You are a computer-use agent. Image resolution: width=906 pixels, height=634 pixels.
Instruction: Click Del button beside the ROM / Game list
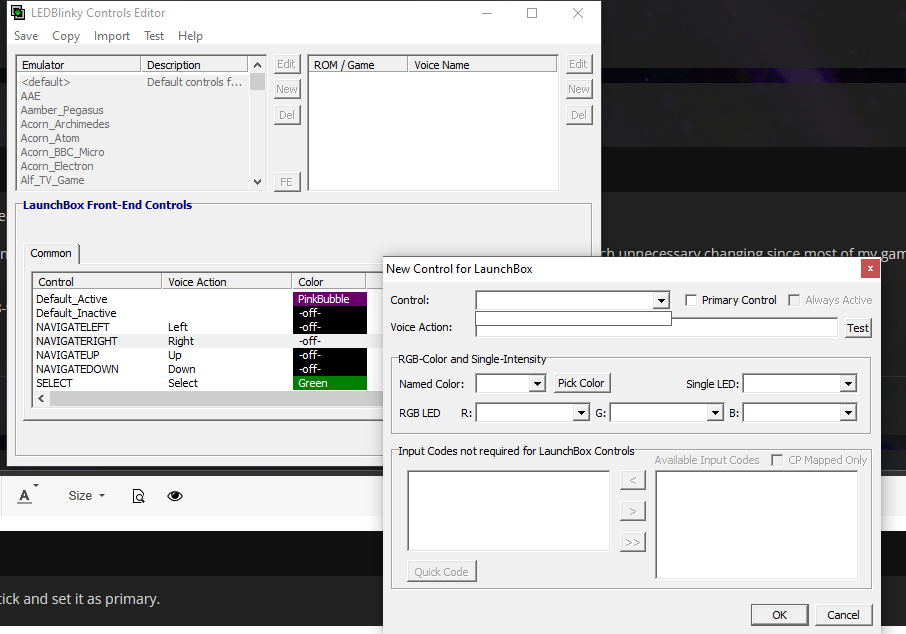[578, 115]
